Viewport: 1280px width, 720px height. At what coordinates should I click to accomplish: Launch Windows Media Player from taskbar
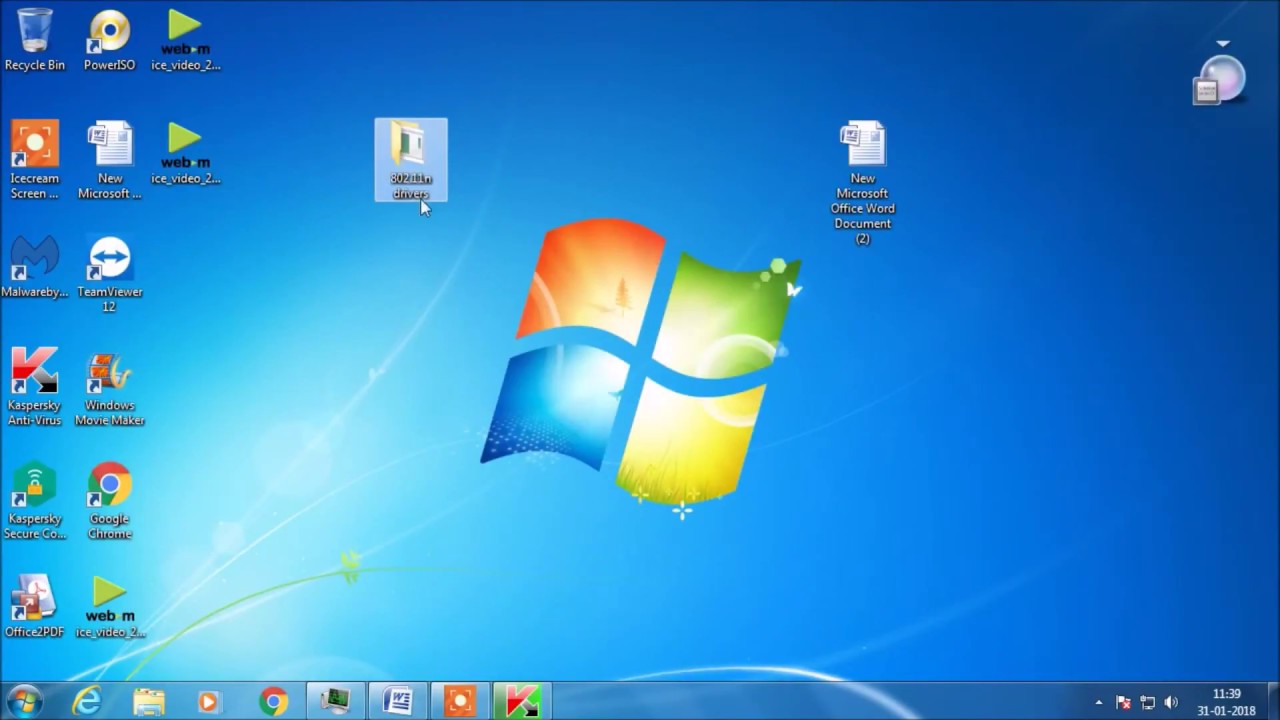[x=209, y=702]
